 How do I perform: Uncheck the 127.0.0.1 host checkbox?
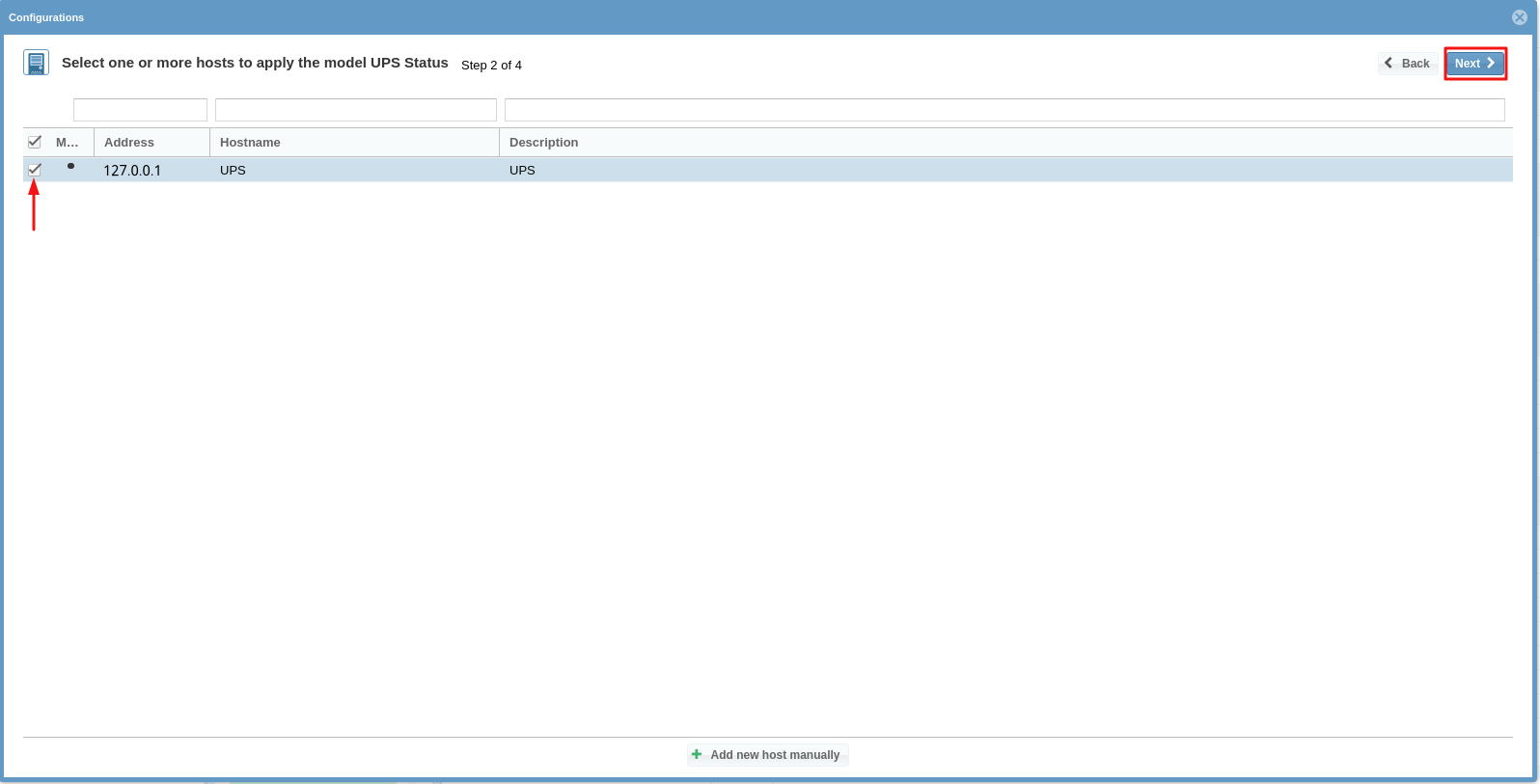[x=35, y=170]
